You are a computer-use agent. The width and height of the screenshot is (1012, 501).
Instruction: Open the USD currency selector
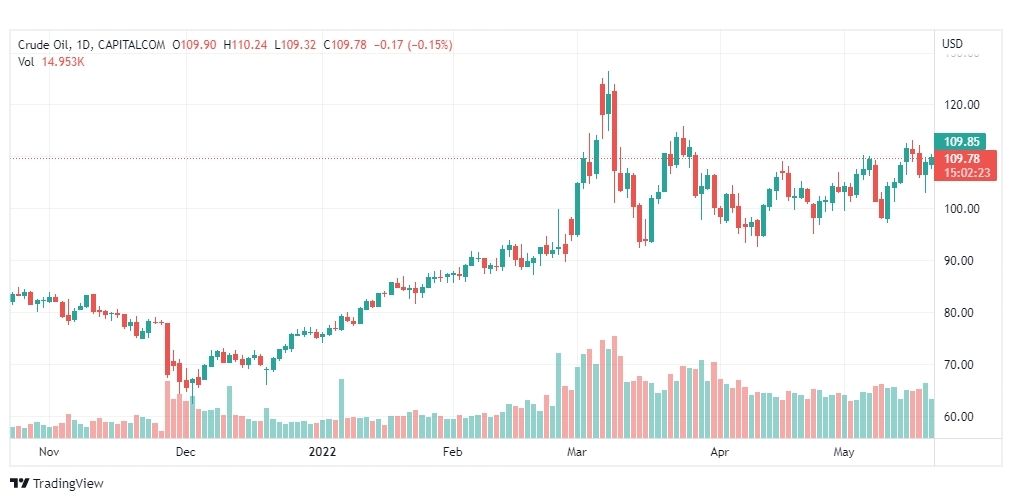tap(952, 44)
